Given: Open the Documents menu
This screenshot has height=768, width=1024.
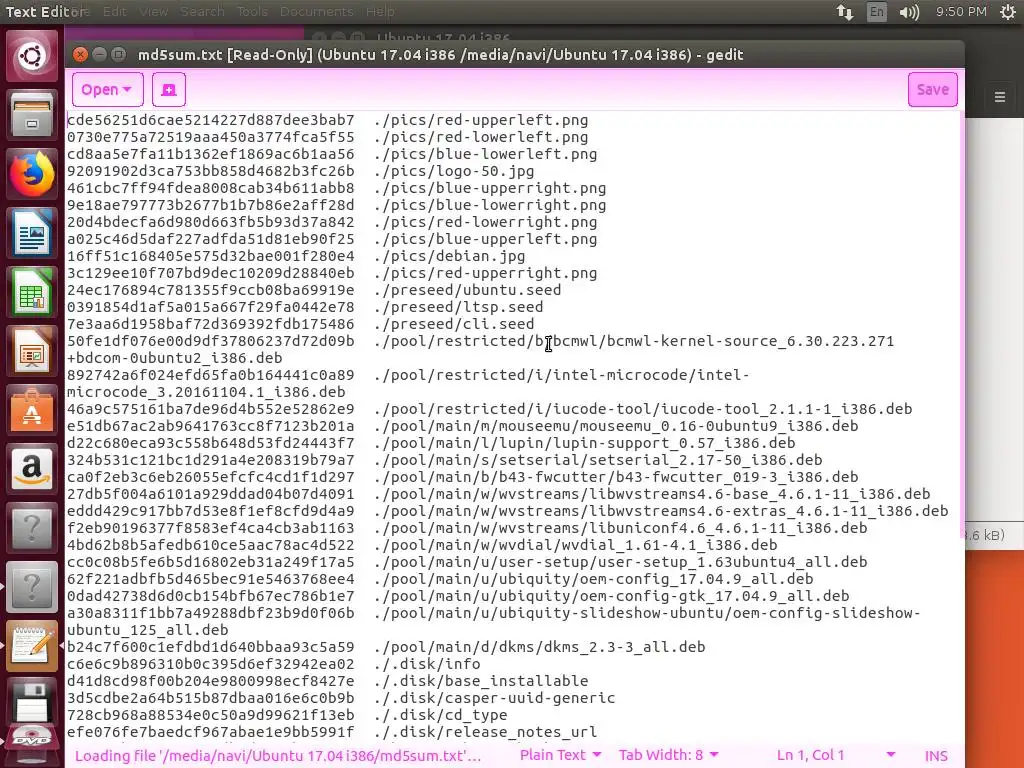Looking at the screenshot, I should 317,12.
